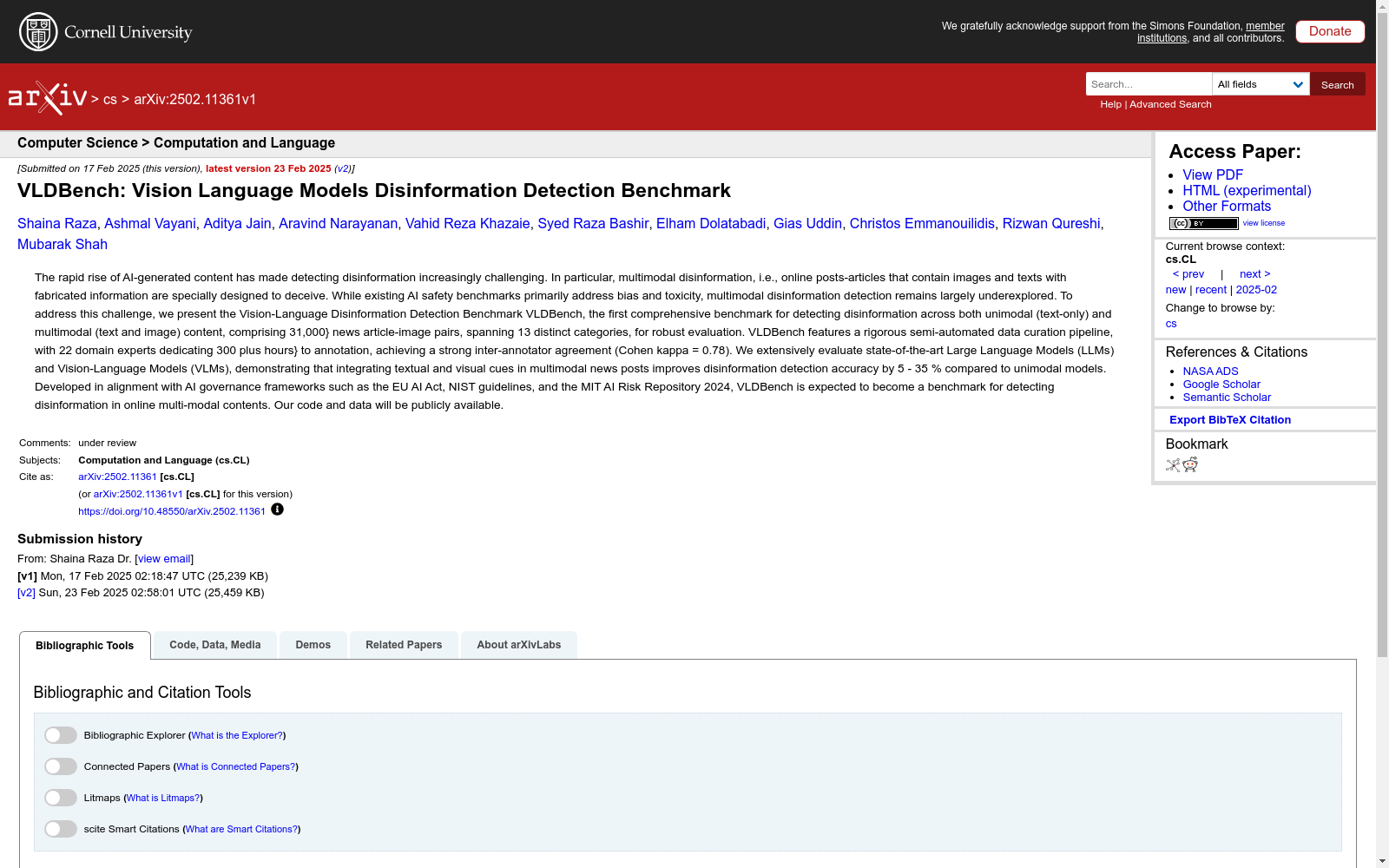Click cs in the breadcrumb

click(110, 99)
